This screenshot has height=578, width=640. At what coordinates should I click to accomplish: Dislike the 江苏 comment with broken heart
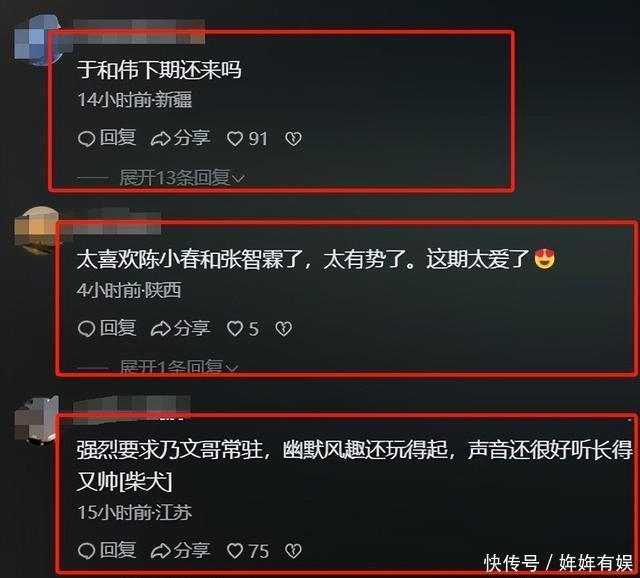293,551
